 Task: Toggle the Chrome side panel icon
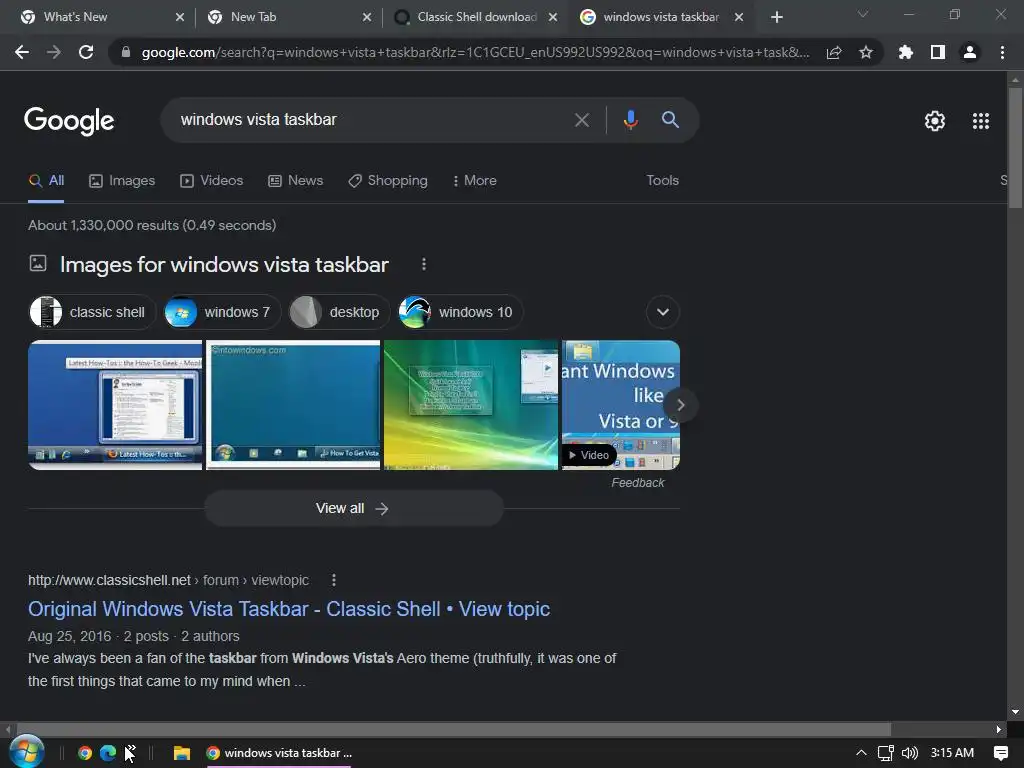938,52
